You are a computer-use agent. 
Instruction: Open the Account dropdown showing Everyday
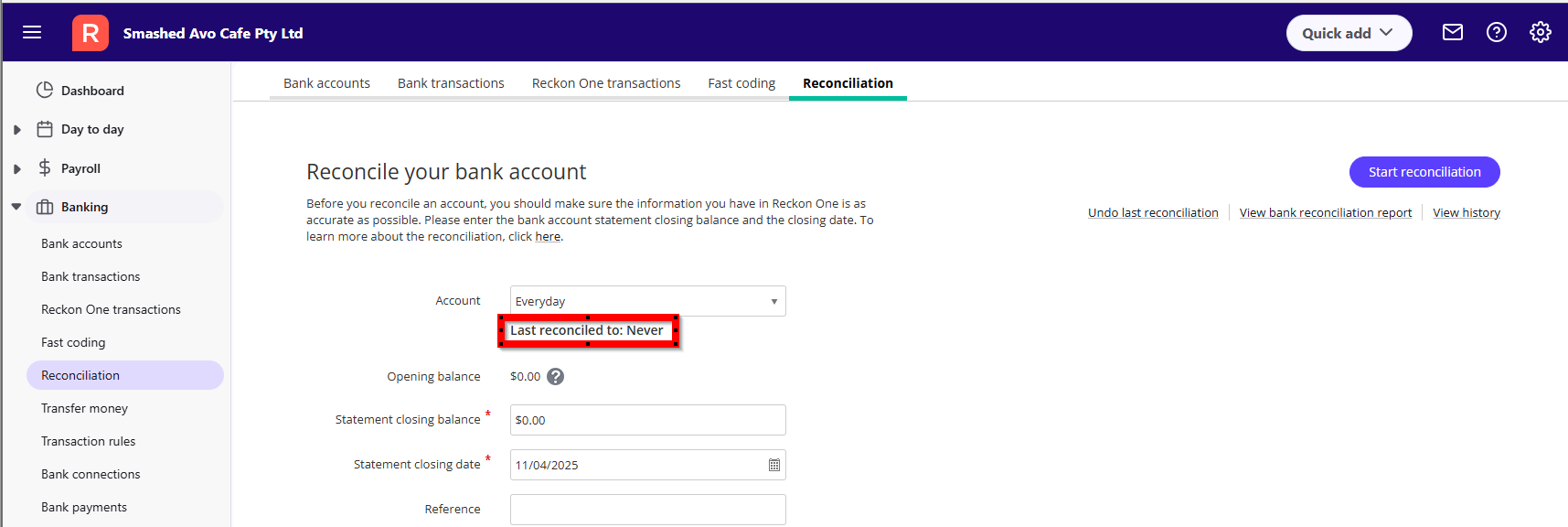click(647, 301)
